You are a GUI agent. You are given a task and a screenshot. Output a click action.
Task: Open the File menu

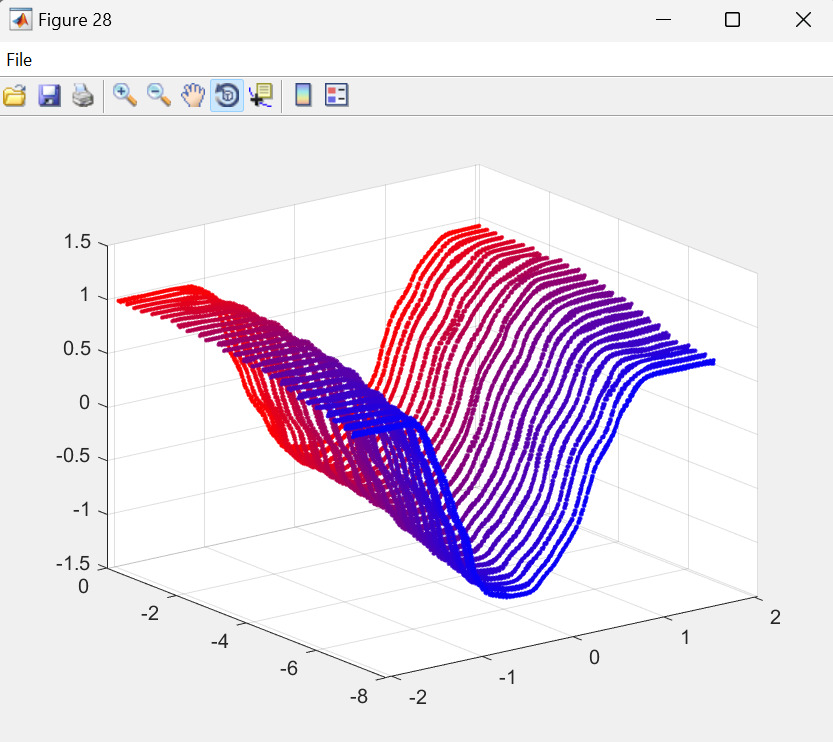(19, 60)
